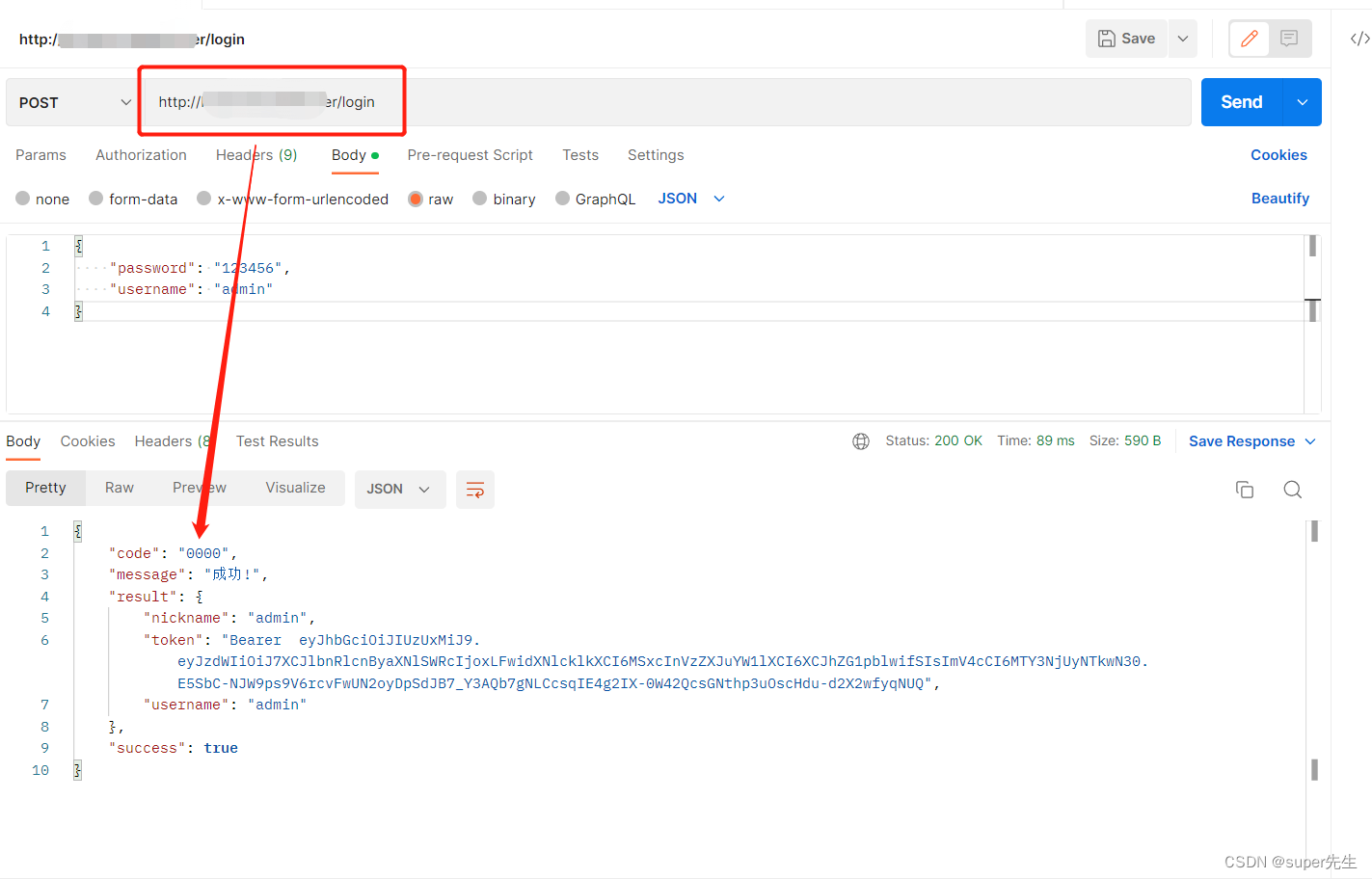
Task: Open the POST method dropdown
Action: [x=74, y=102]
